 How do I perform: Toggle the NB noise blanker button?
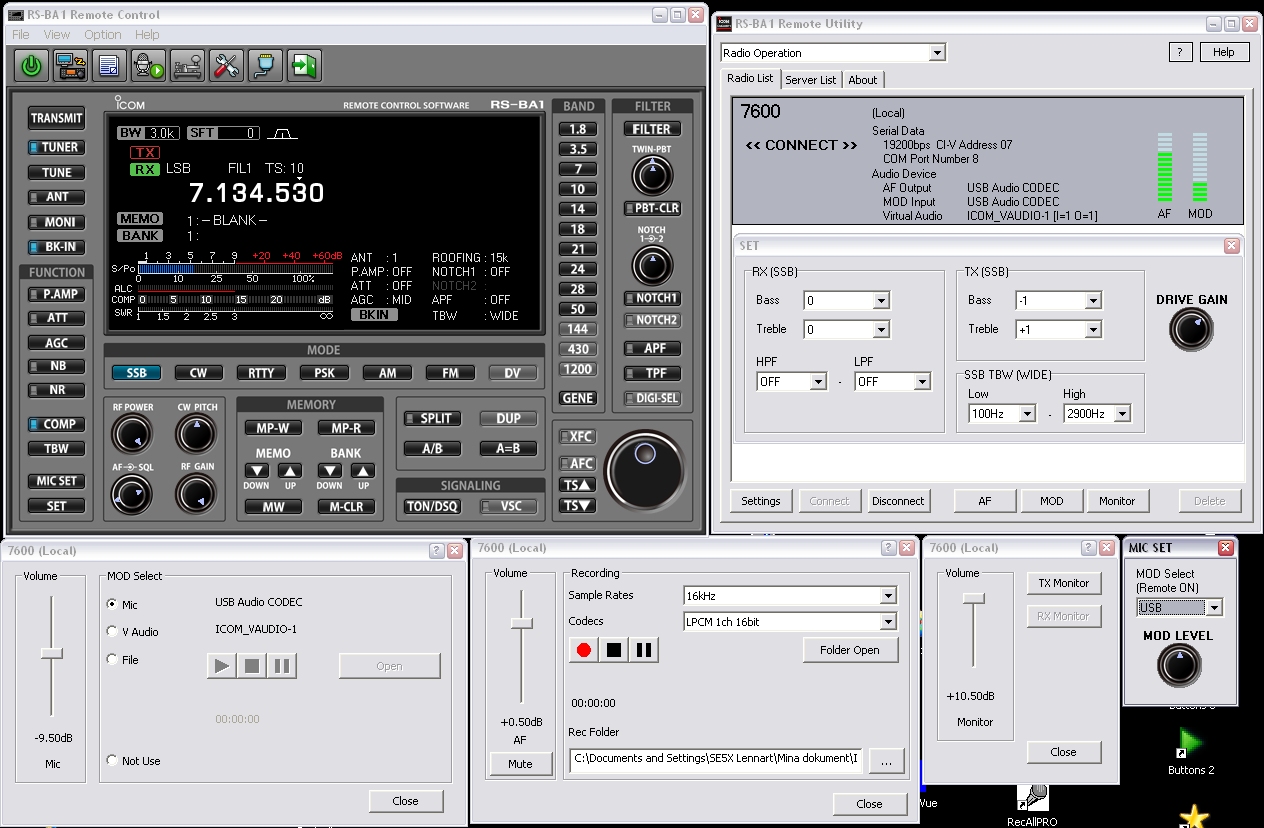point(56,366)
